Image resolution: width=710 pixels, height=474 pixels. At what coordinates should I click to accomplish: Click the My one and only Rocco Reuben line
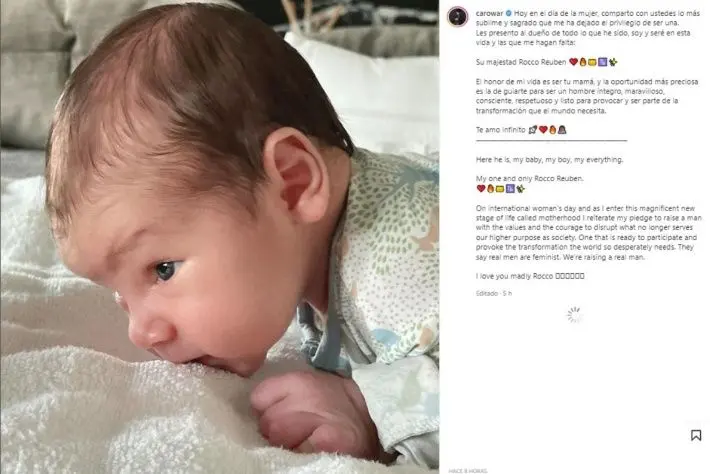[x=529, y=179]
